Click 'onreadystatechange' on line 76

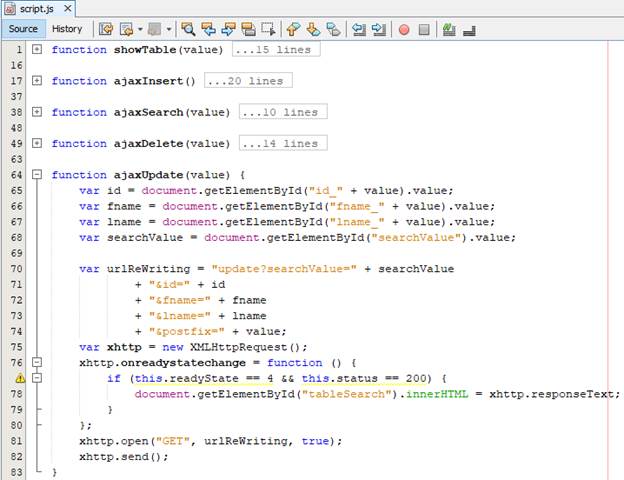(183, 363)
